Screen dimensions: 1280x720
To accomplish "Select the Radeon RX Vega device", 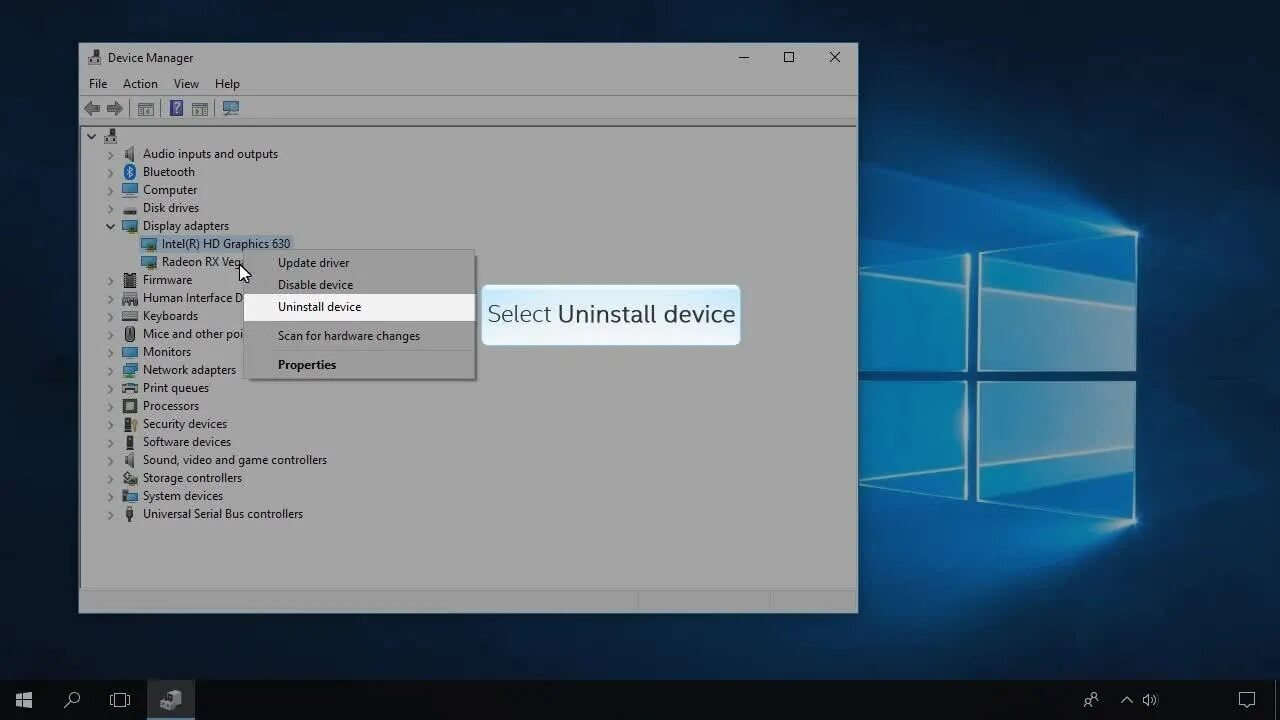I will pos(201,262).
